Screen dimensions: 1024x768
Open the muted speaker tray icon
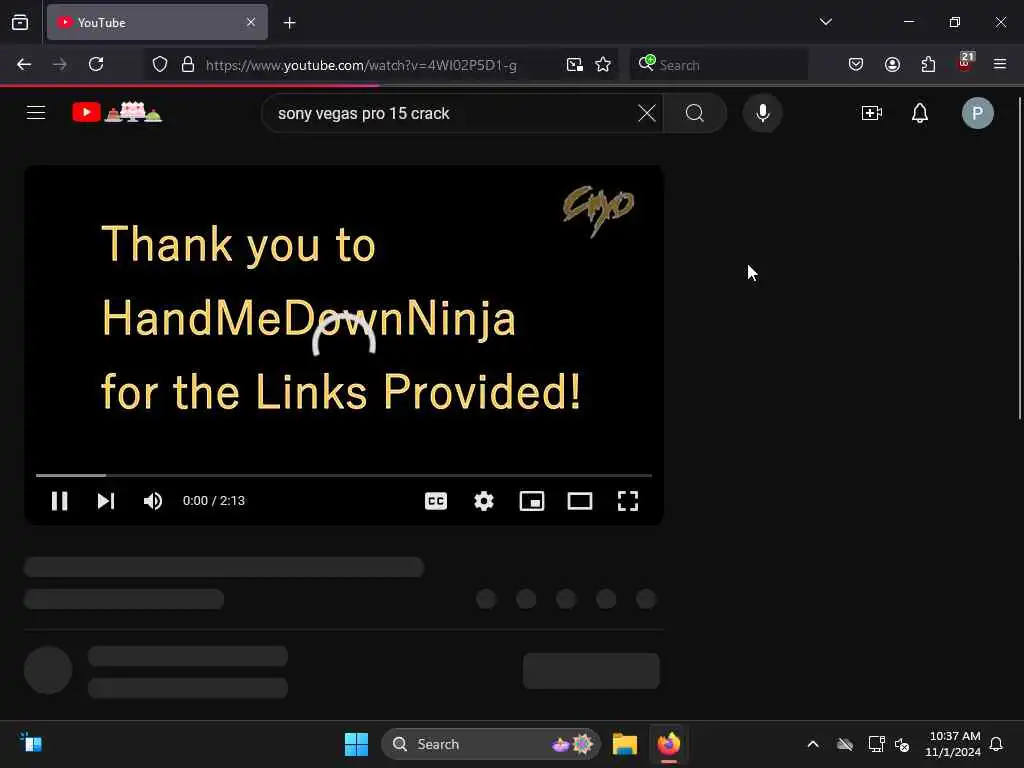click(x=903, y=744)
